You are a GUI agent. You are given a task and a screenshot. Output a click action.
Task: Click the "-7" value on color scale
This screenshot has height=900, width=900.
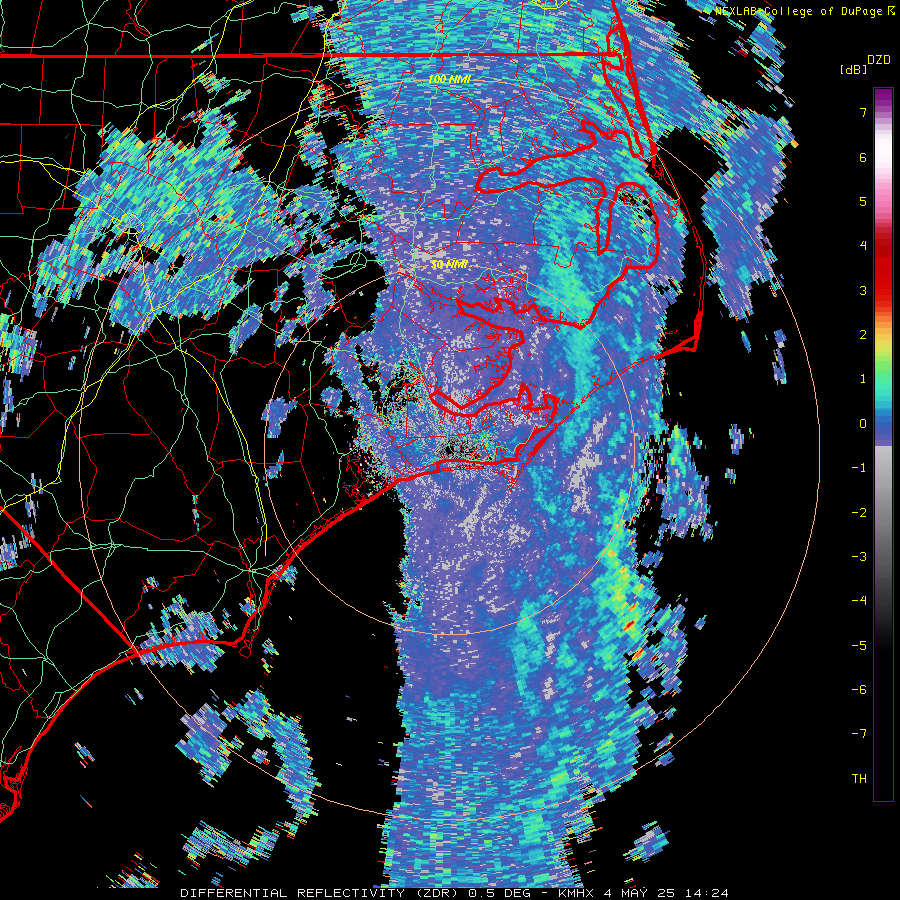tap(859, 734)
